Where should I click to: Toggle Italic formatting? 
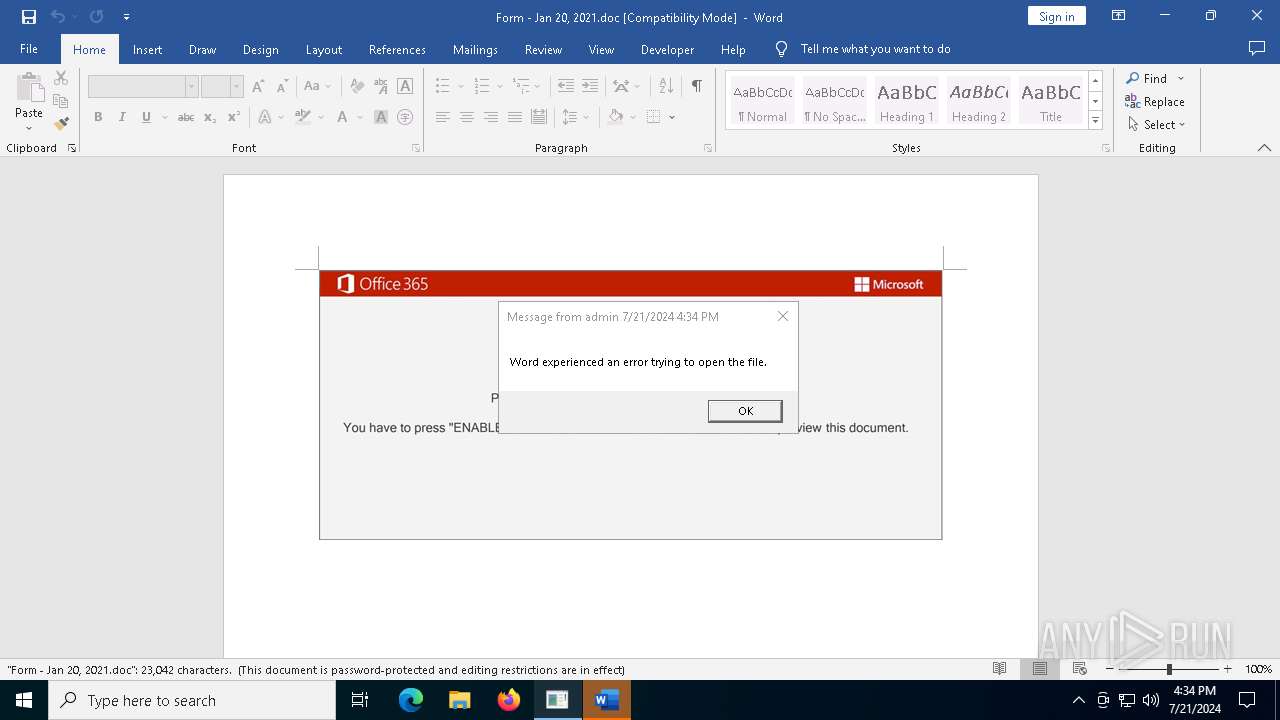[122, 117]
